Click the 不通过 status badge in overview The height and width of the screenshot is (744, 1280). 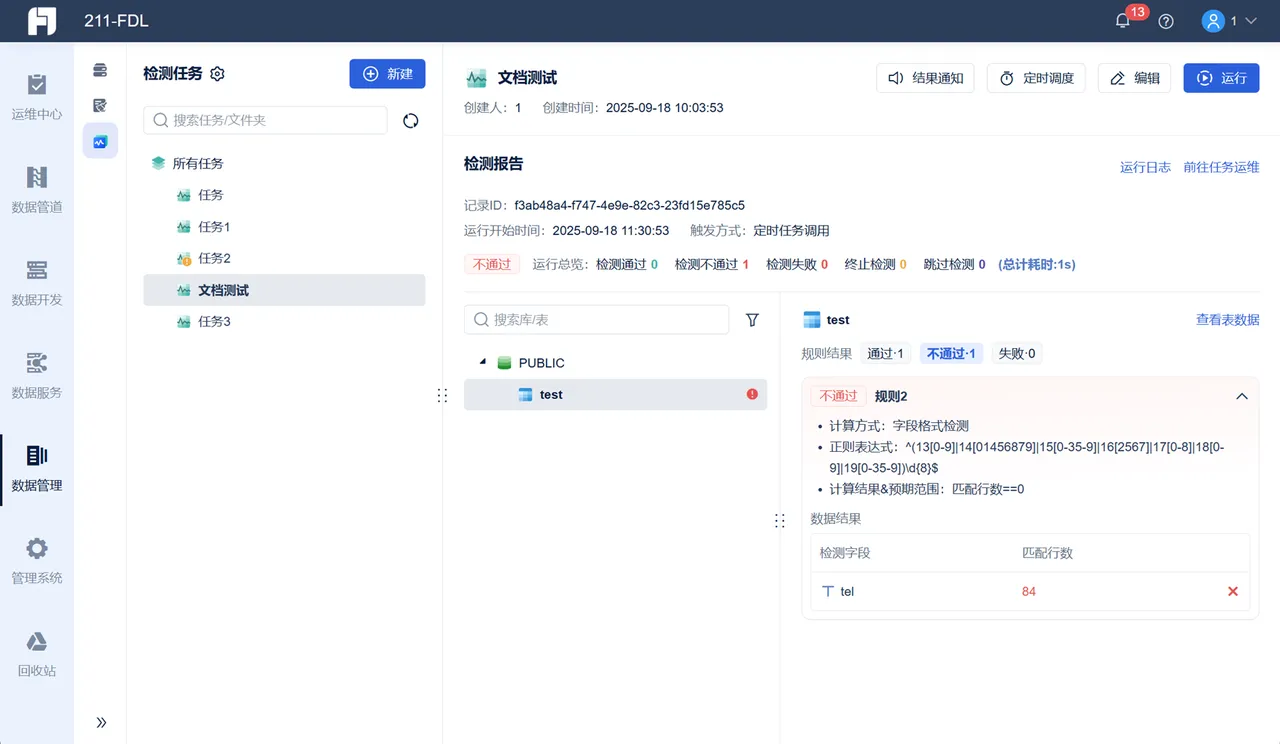[x=492, y=264]
